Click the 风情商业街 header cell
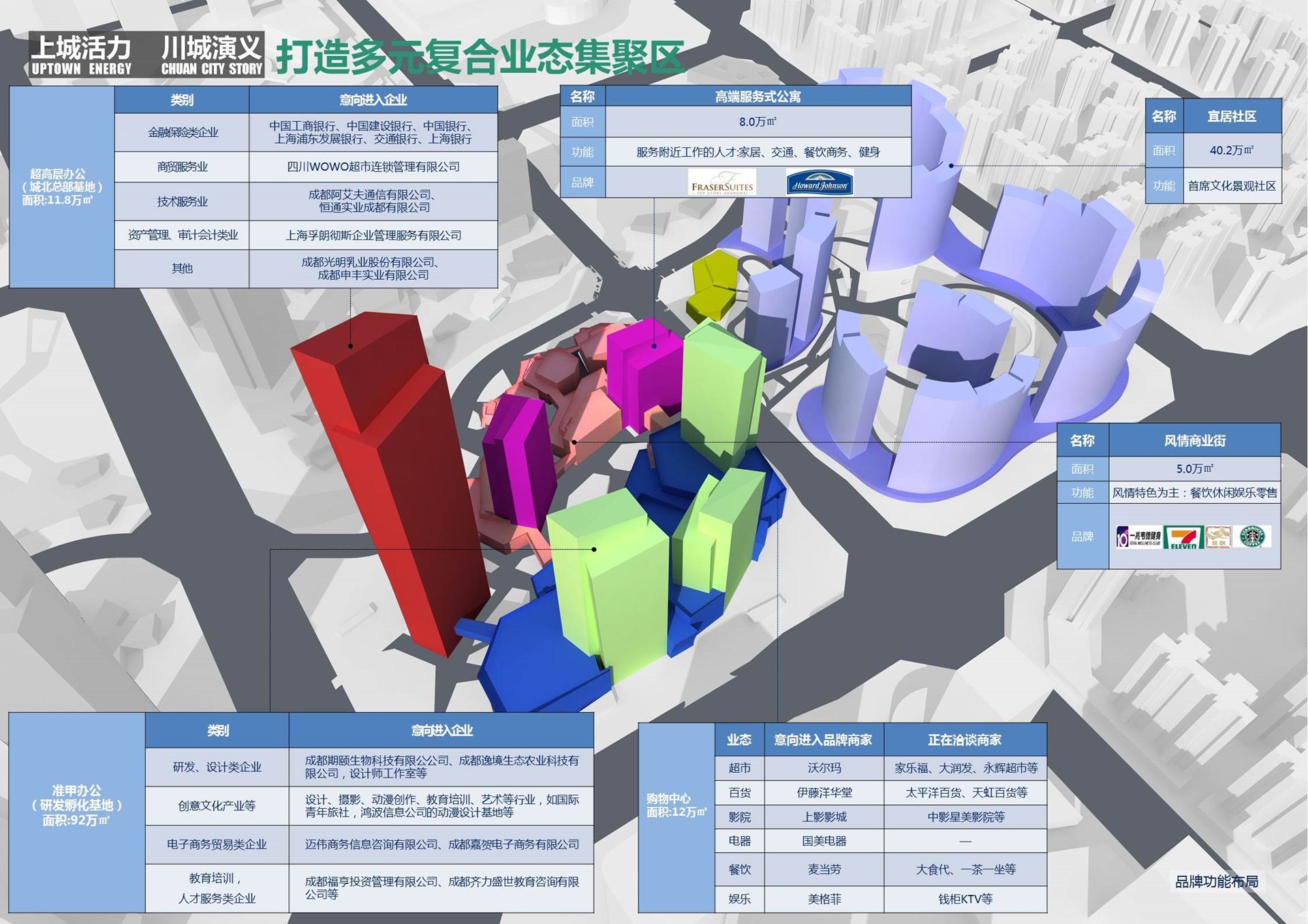 pyautogui.click(x=1194, y=441)
